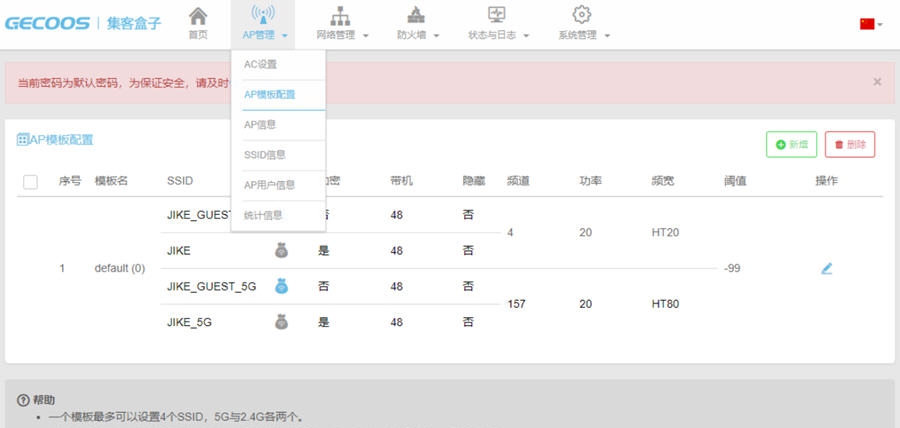Screen dimensions: 900x428
Task: Click the HT20 bandwidth value
Action: click(665, 232)
